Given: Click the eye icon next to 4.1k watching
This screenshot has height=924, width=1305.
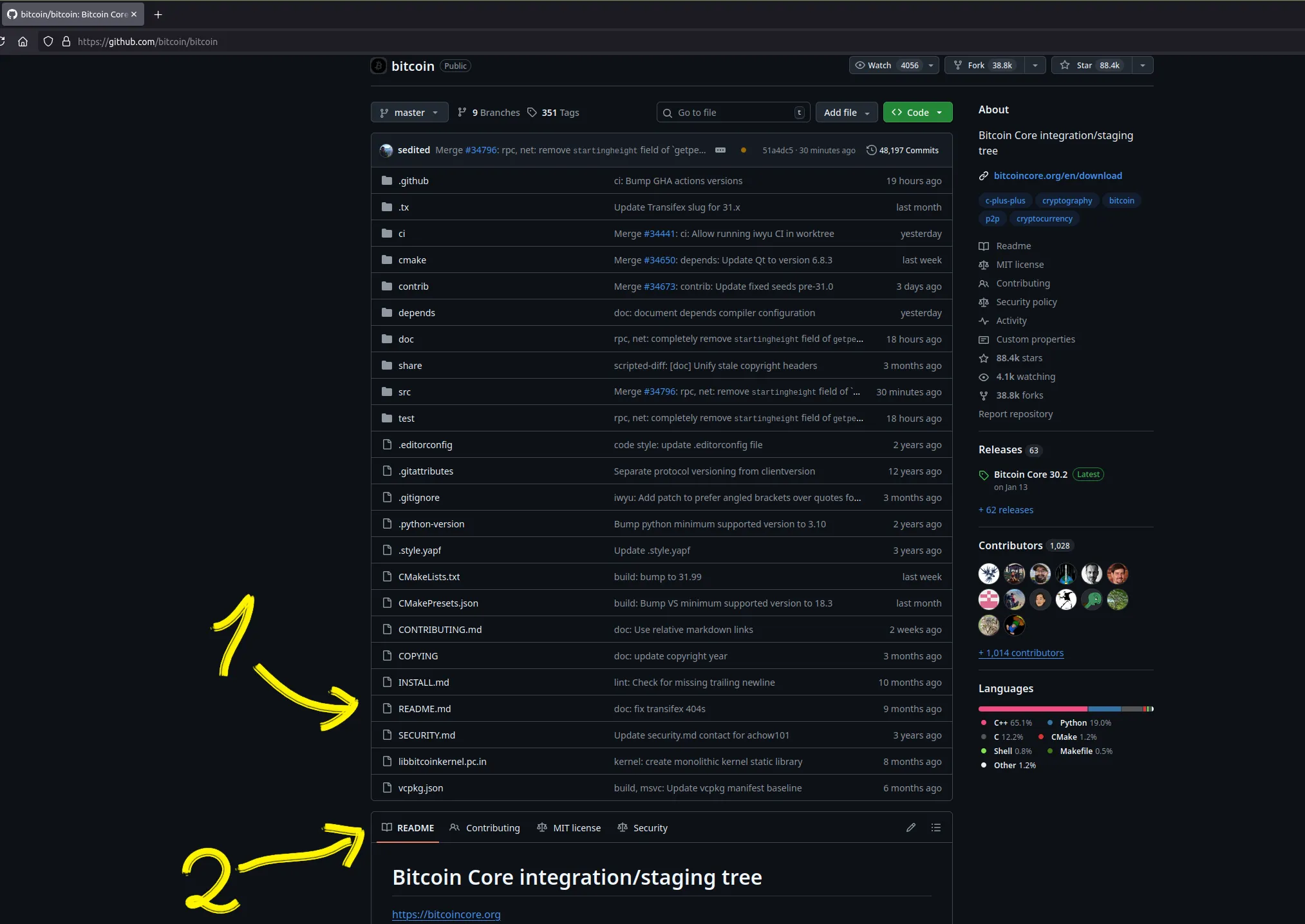Looking at the screenshot, I should 984,377.
